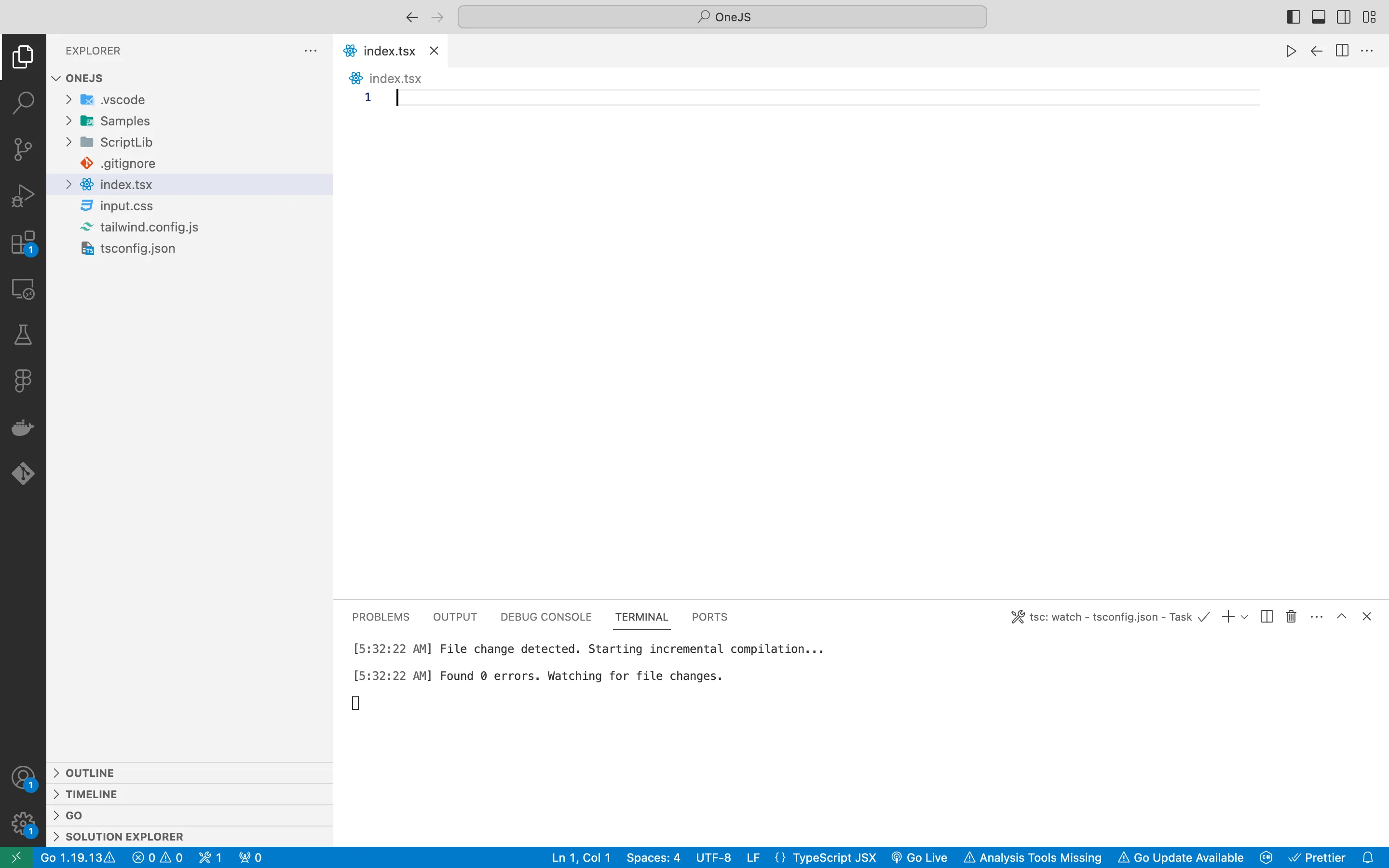1389x868 pixels.
Task: Click Go 1.19.13 version in status bar
Action: pyautogui.click(x=78, y=858)
